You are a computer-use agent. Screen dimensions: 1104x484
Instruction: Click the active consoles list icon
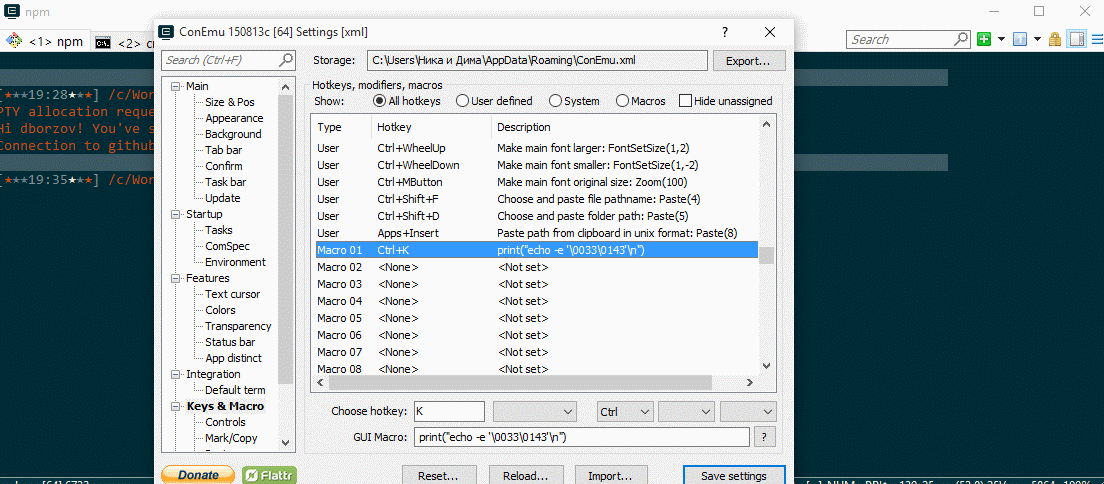(1020, 39)
